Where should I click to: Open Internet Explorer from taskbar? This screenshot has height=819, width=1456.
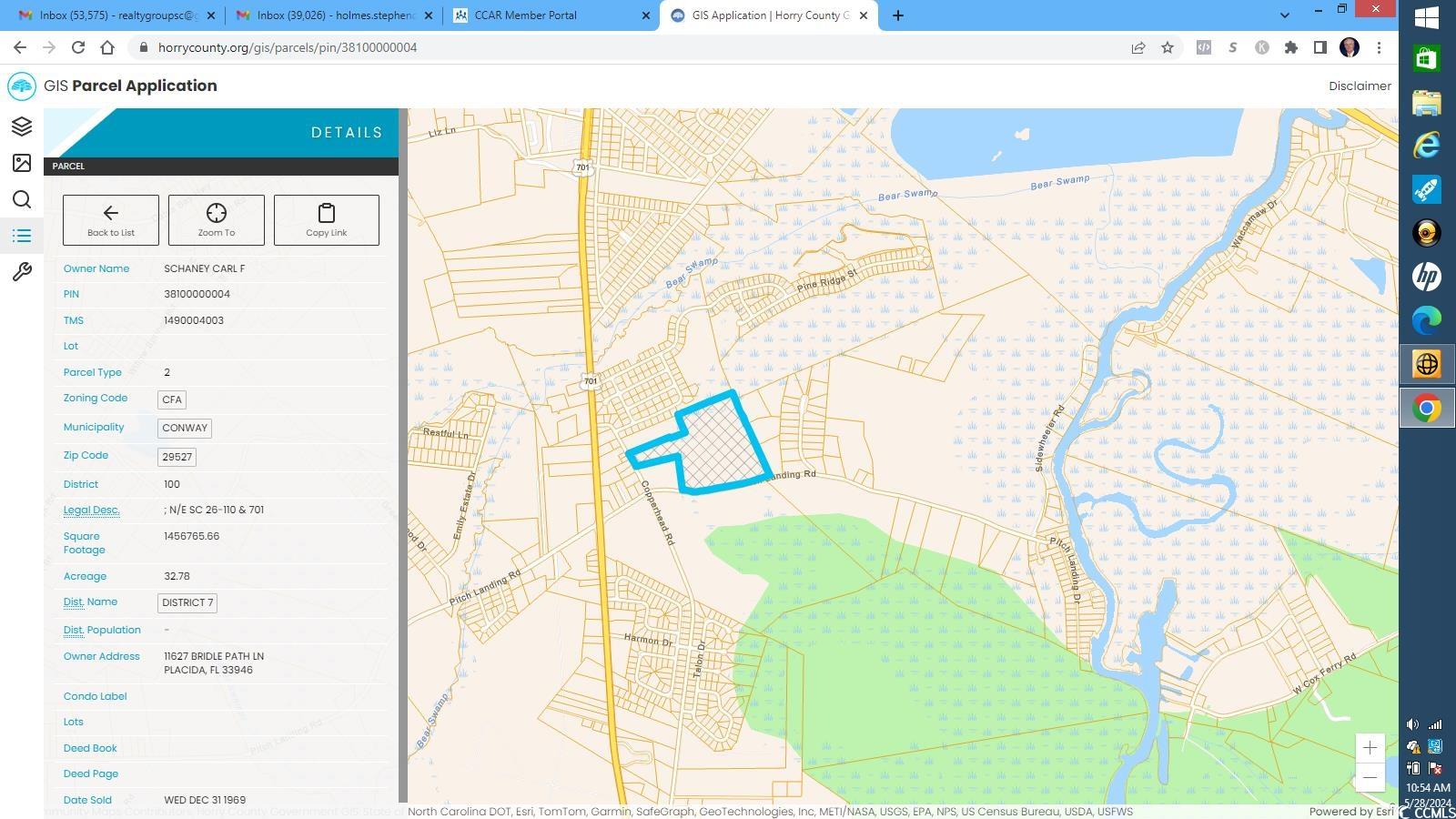coord(1426,146)
